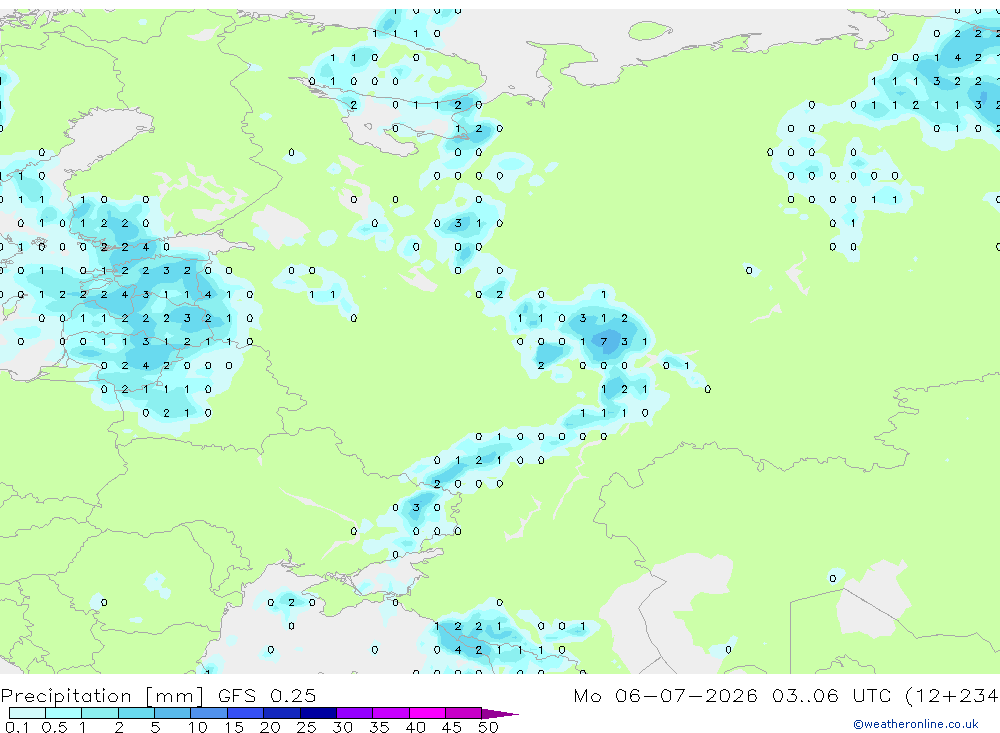
Task: Click the '0.1' legend scale label
Action: (x=17, y=727)
